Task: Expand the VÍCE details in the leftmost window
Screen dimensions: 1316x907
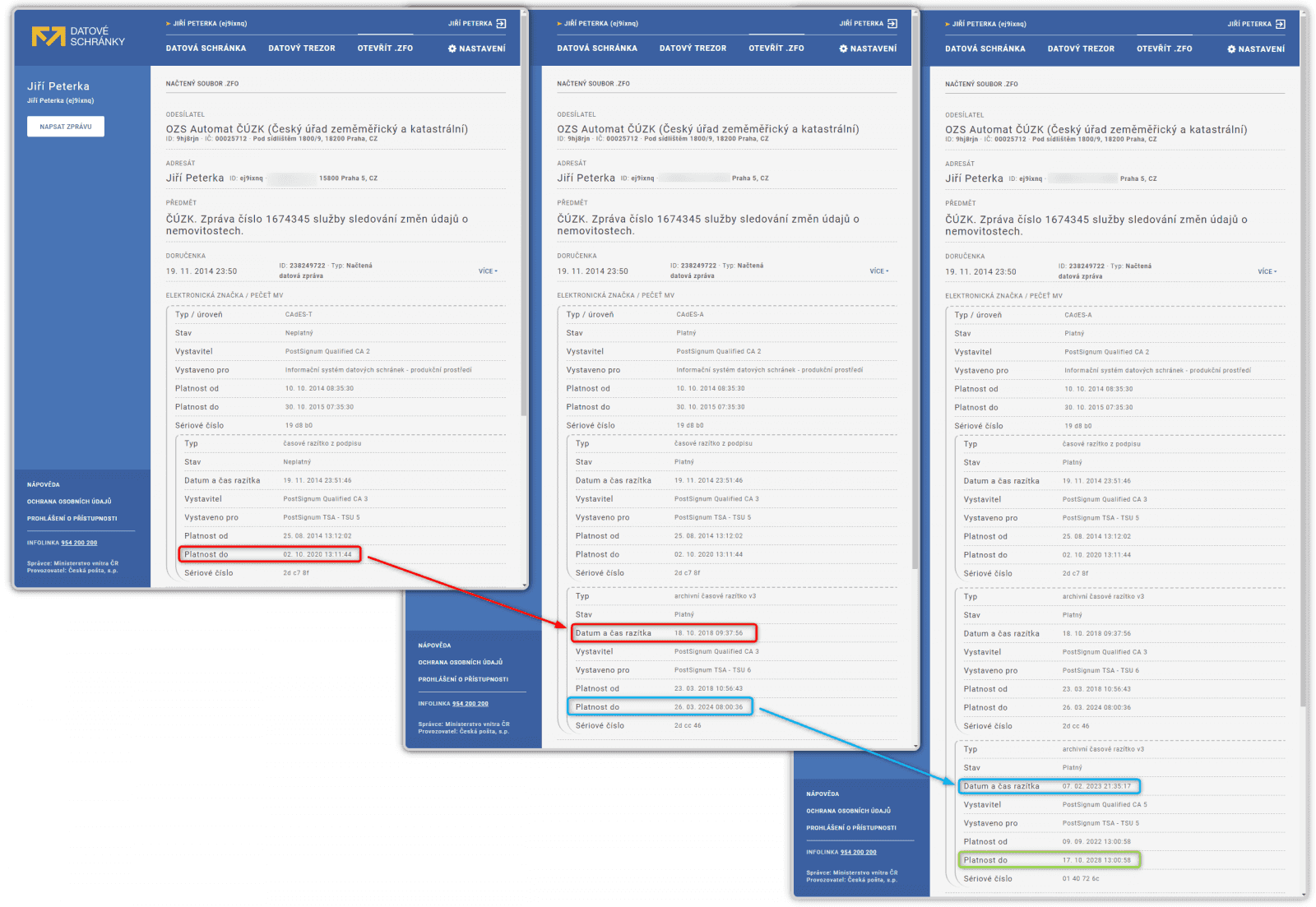Action: point(488,271)
